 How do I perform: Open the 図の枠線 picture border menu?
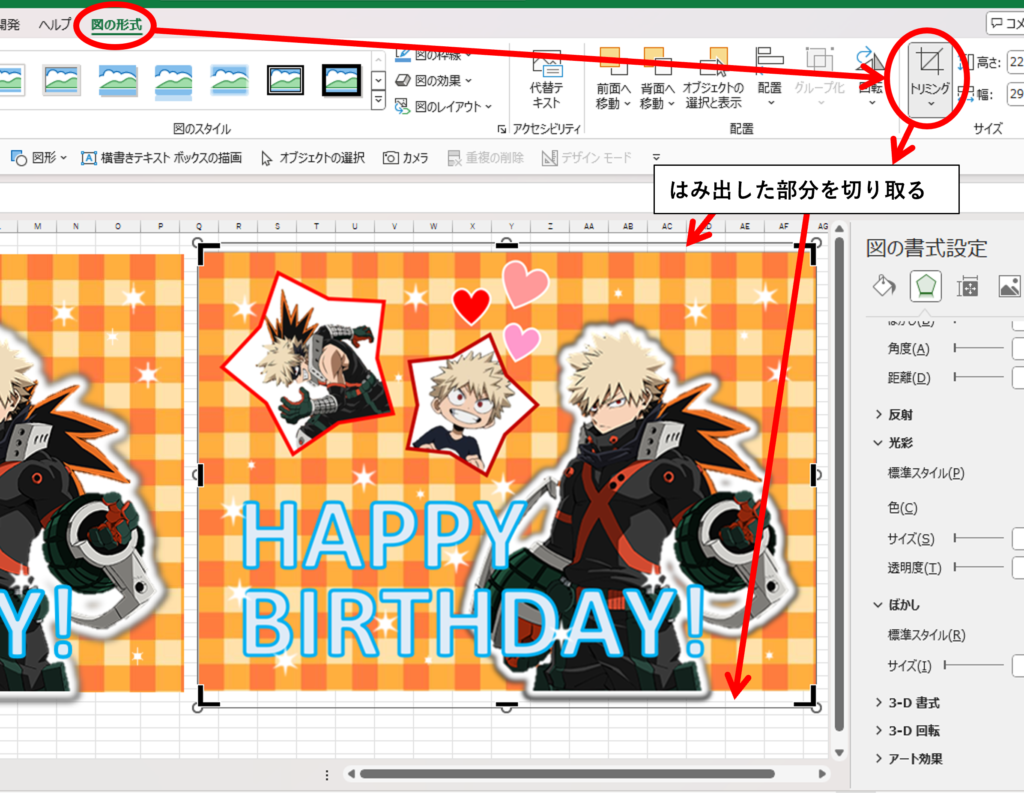click(434, 55)
